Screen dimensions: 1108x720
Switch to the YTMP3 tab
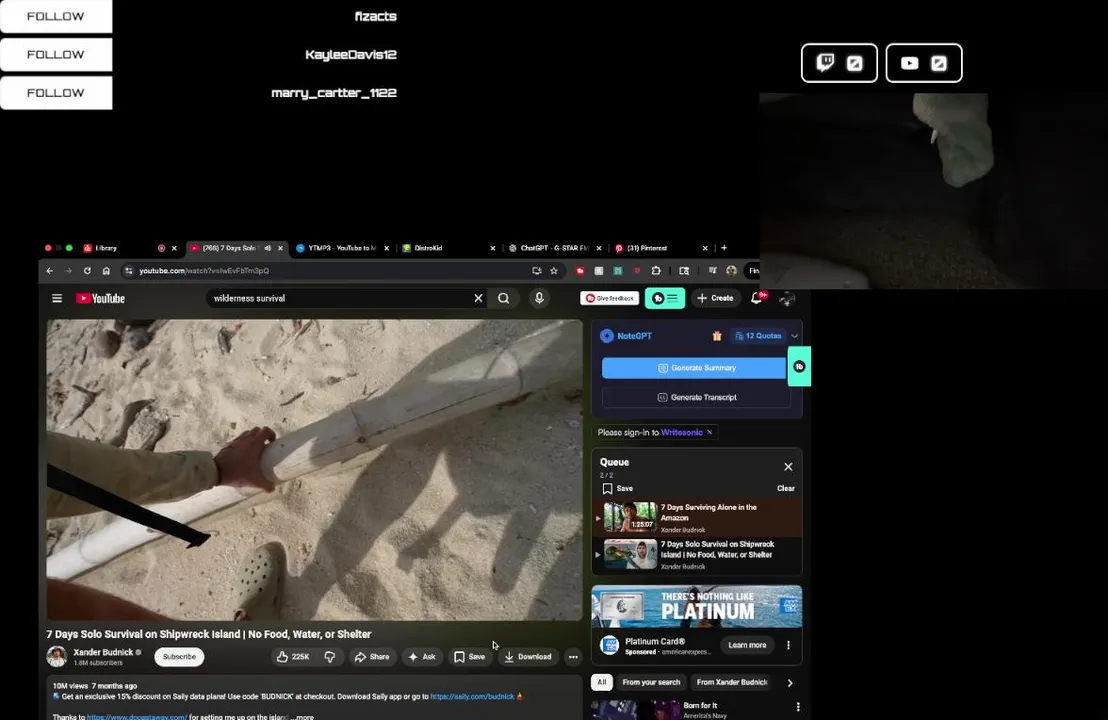pyautogui.click(x=341, y=248)
